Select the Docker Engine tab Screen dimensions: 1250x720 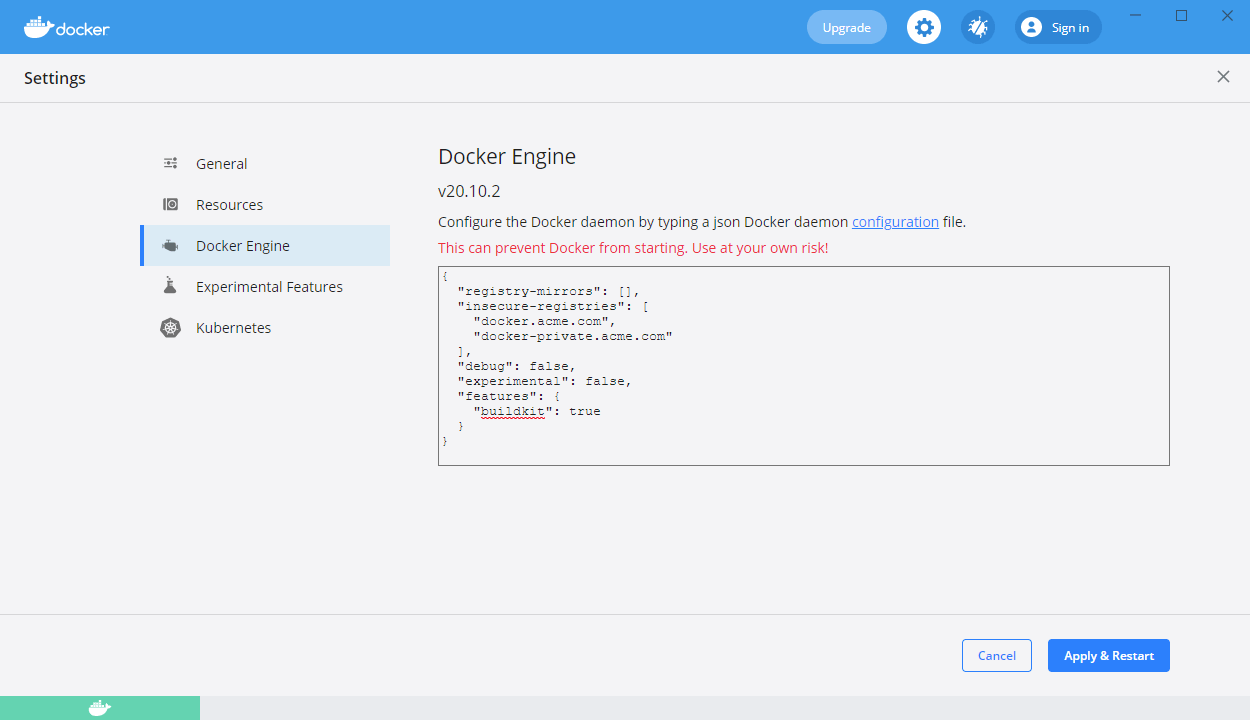265,245
